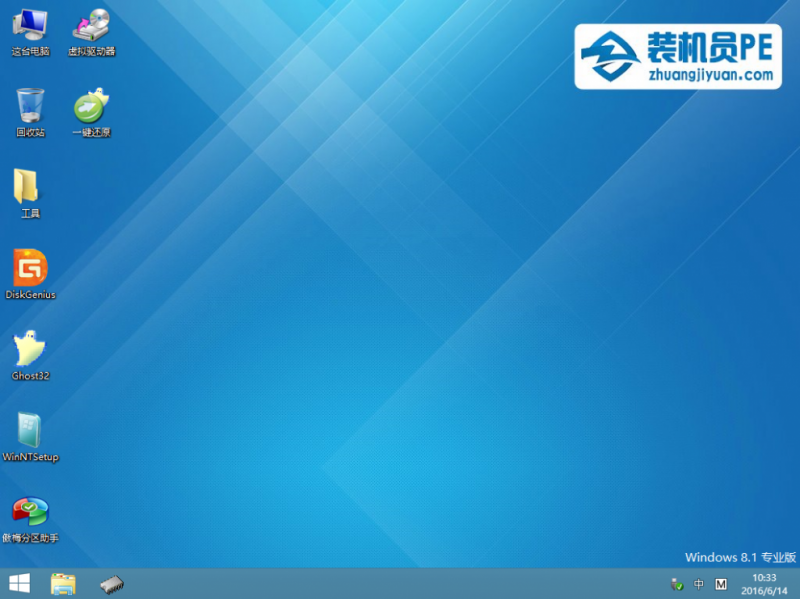Click an empty area of the taskbar
800x599 pixels.
(400, 584)
